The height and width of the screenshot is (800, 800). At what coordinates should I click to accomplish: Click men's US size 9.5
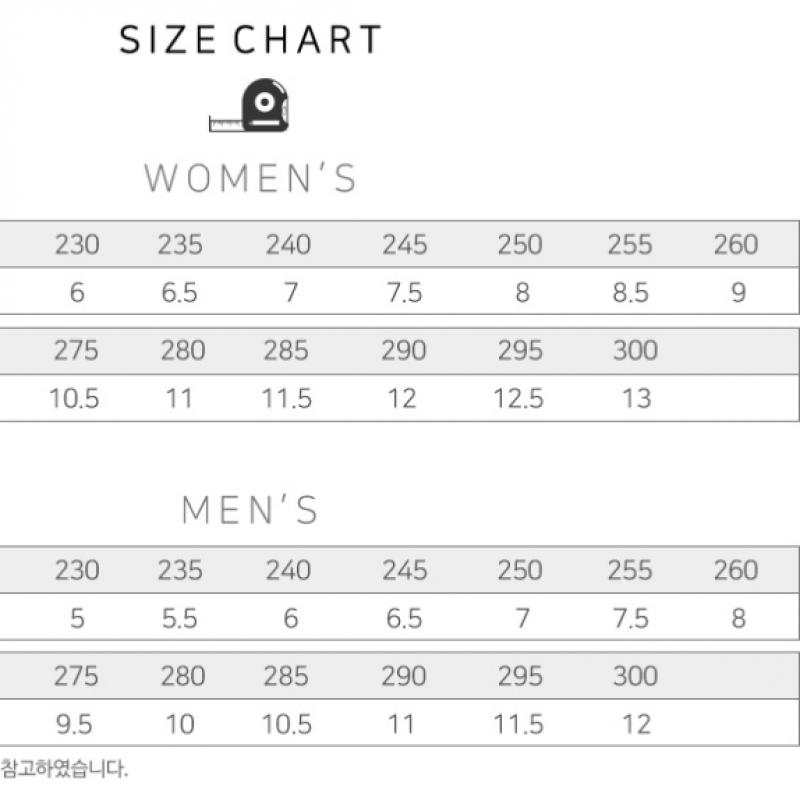[77, 723]
